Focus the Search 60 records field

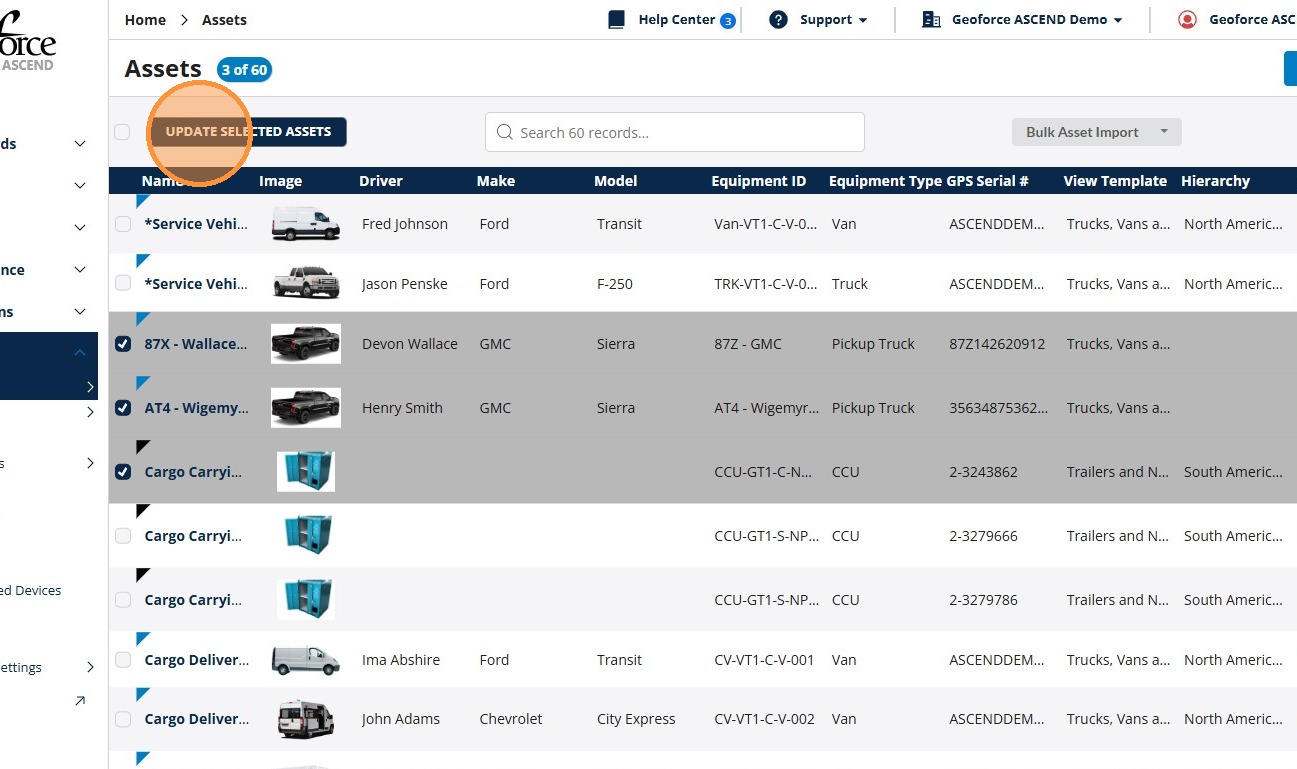[675, 132]
